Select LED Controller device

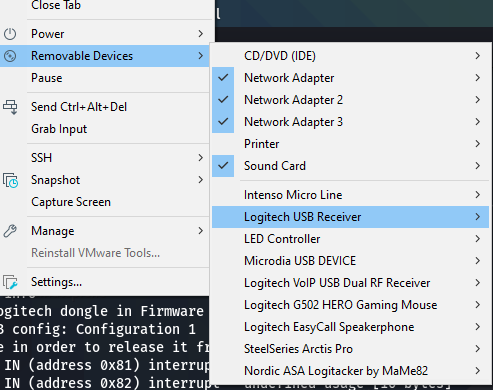[x=350, y=239]
